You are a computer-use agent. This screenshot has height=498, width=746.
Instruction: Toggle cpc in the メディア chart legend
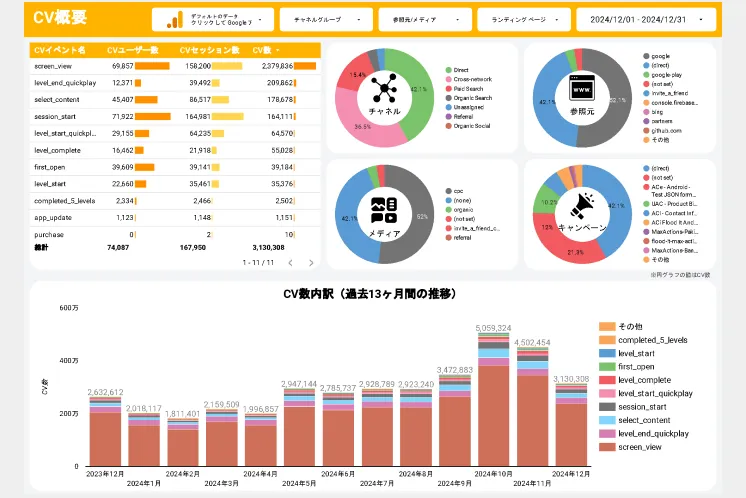(461, 190)
